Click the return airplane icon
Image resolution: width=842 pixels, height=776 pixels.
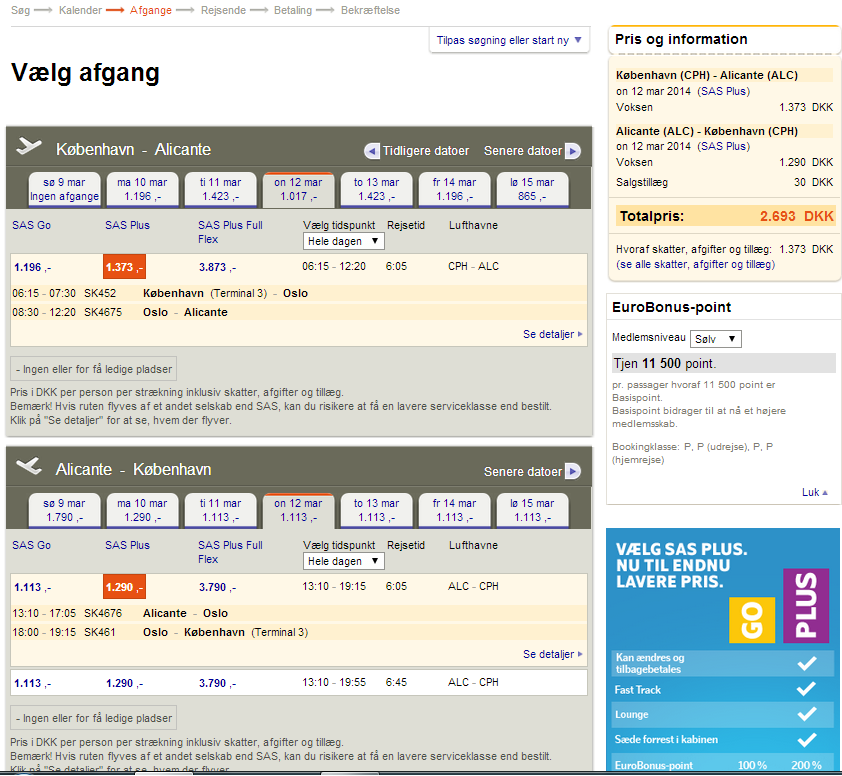[30, 467]
